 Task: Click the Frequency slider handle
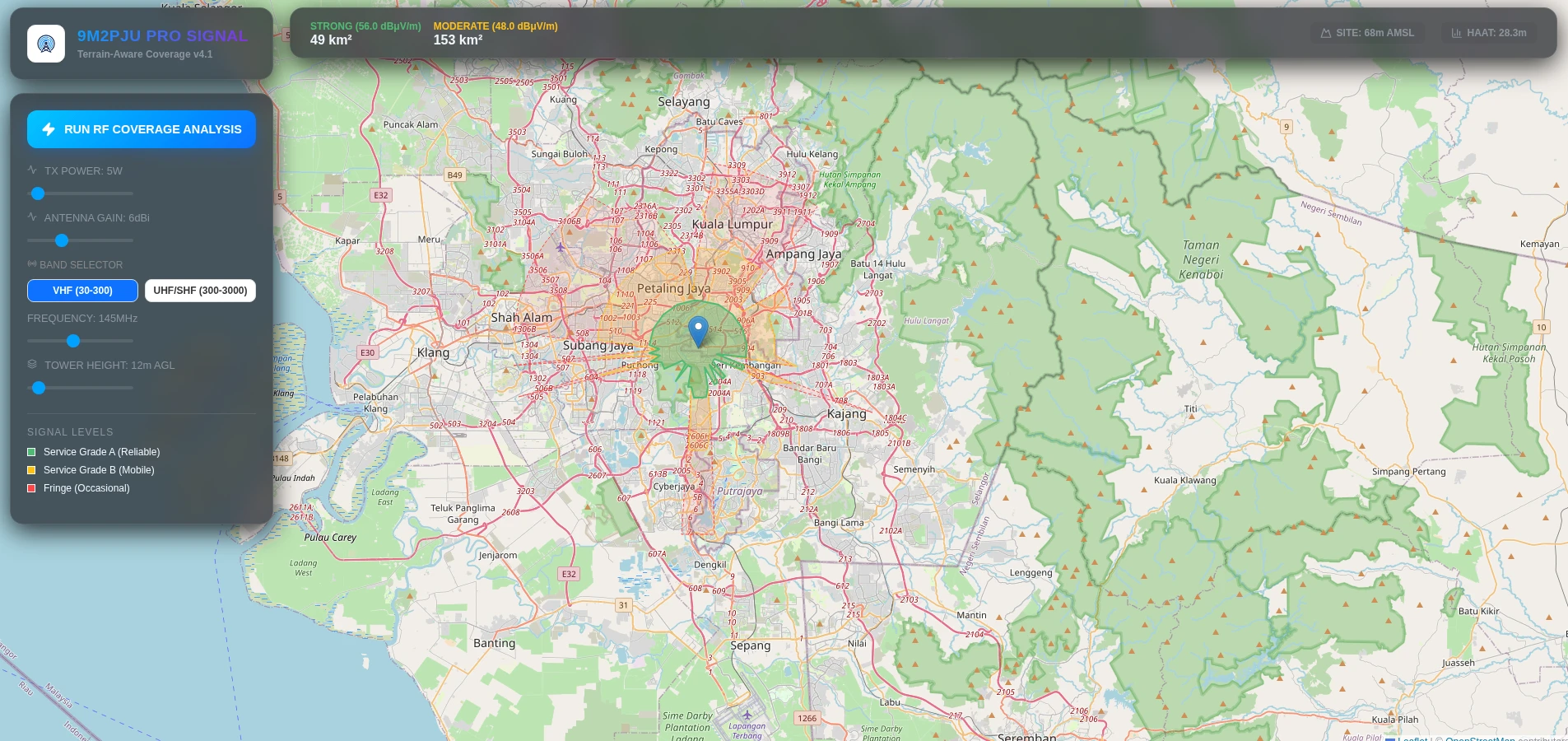73,341
